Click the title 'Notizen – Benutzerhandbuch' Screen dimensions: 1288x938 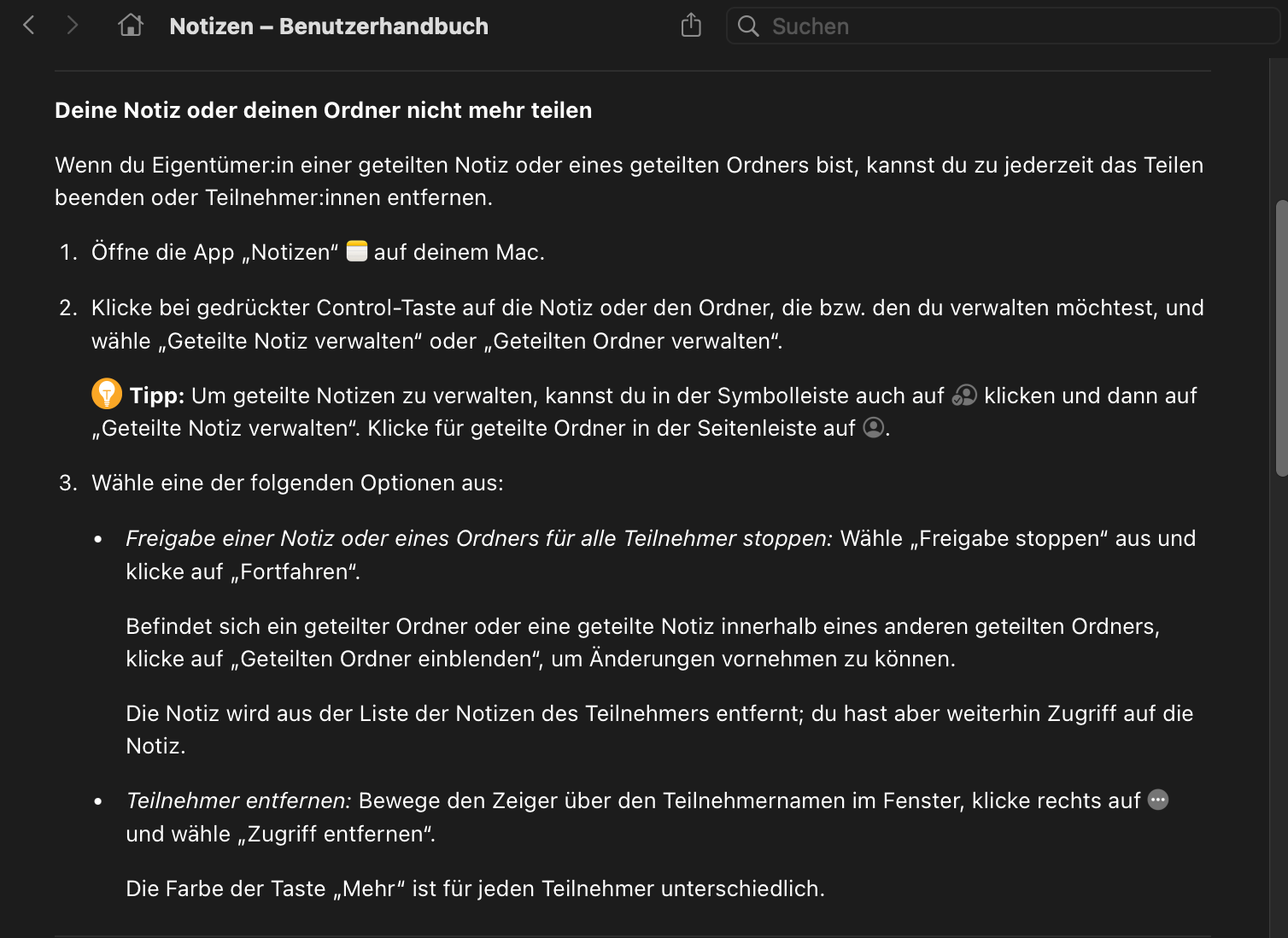[329, 26]
